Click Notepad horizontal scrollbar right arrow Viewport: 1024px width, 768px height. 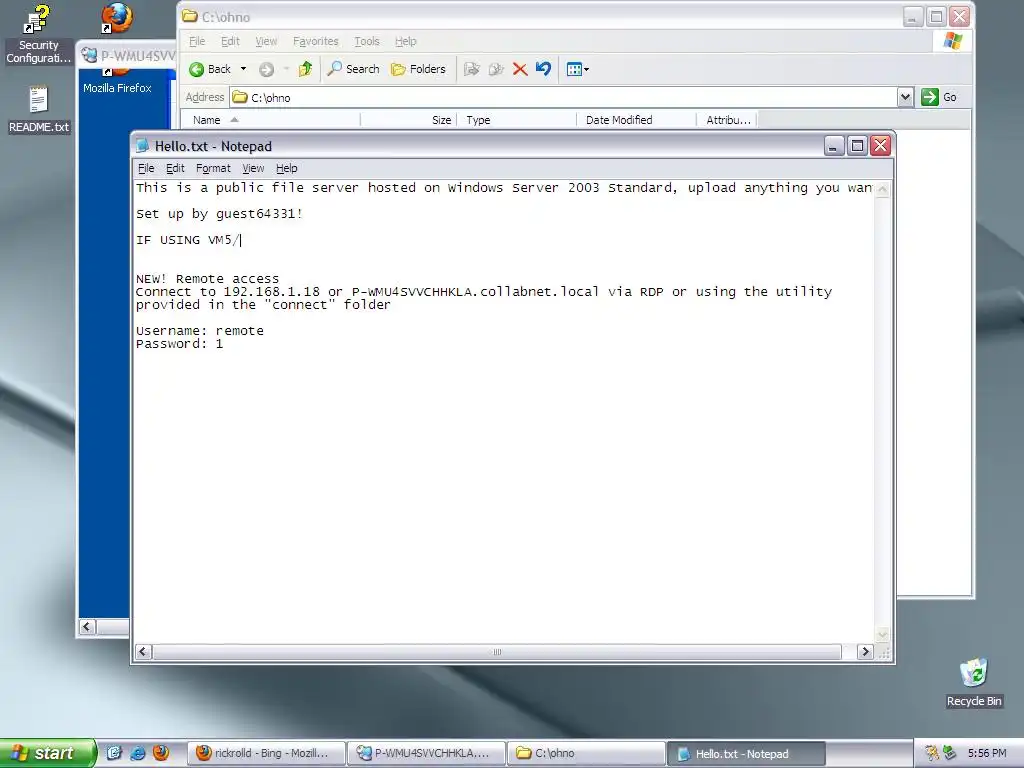[865, 652]
